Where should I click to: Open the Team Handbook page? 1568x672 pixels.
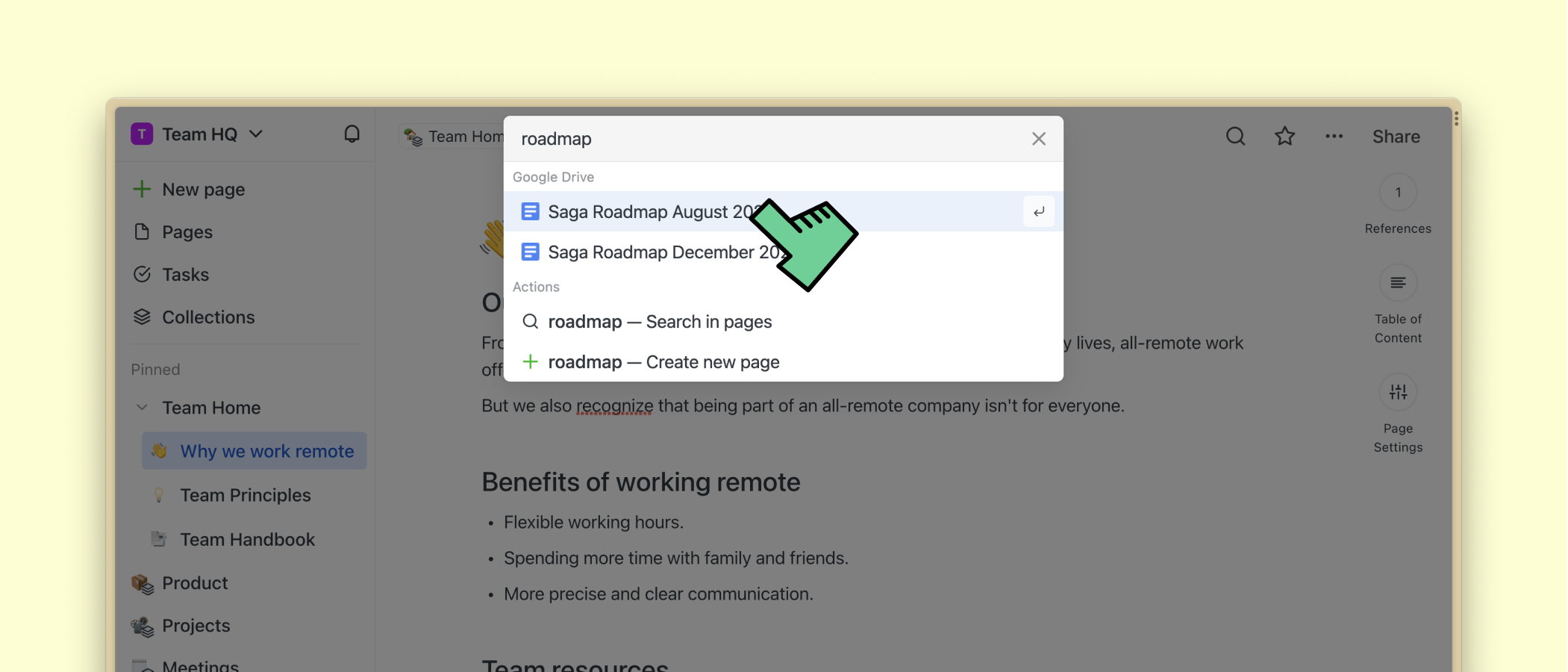tap(247, 539)
